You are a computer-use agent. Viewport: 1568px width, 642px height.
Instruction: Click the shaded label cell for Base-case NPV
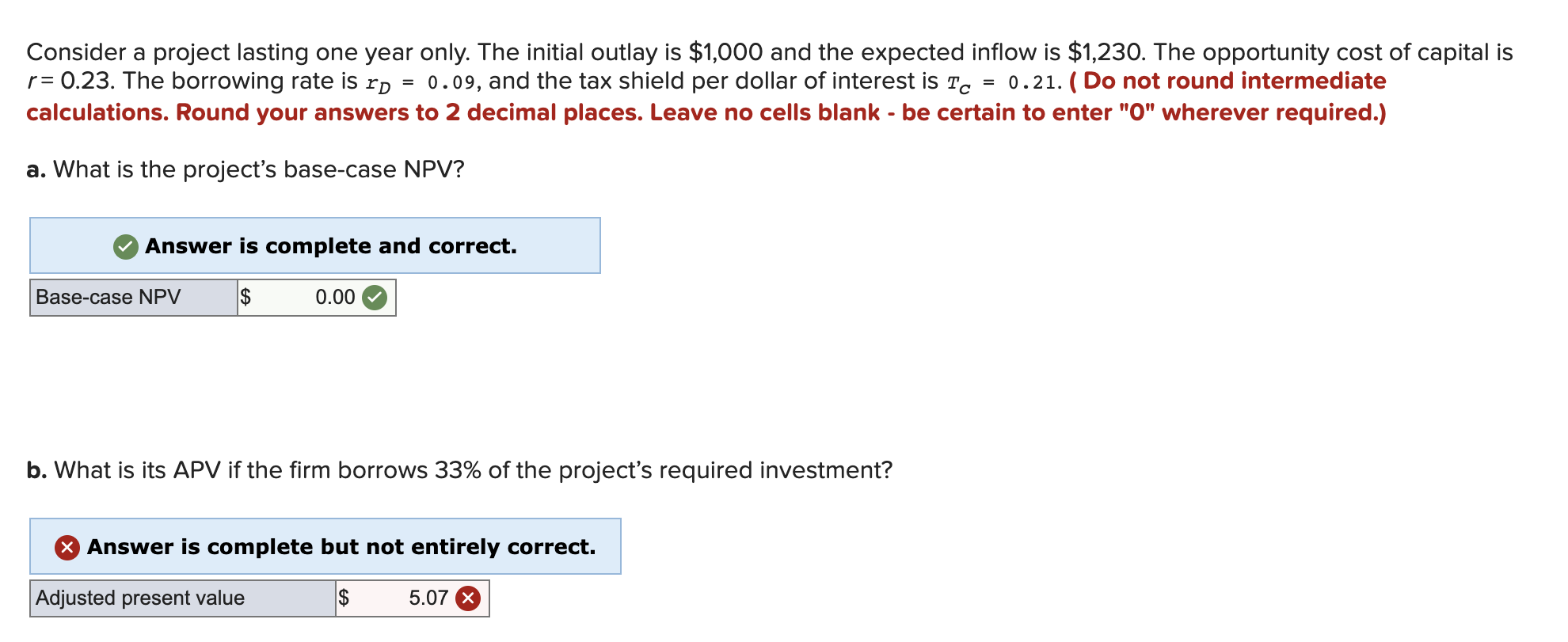tap(131, 298)
